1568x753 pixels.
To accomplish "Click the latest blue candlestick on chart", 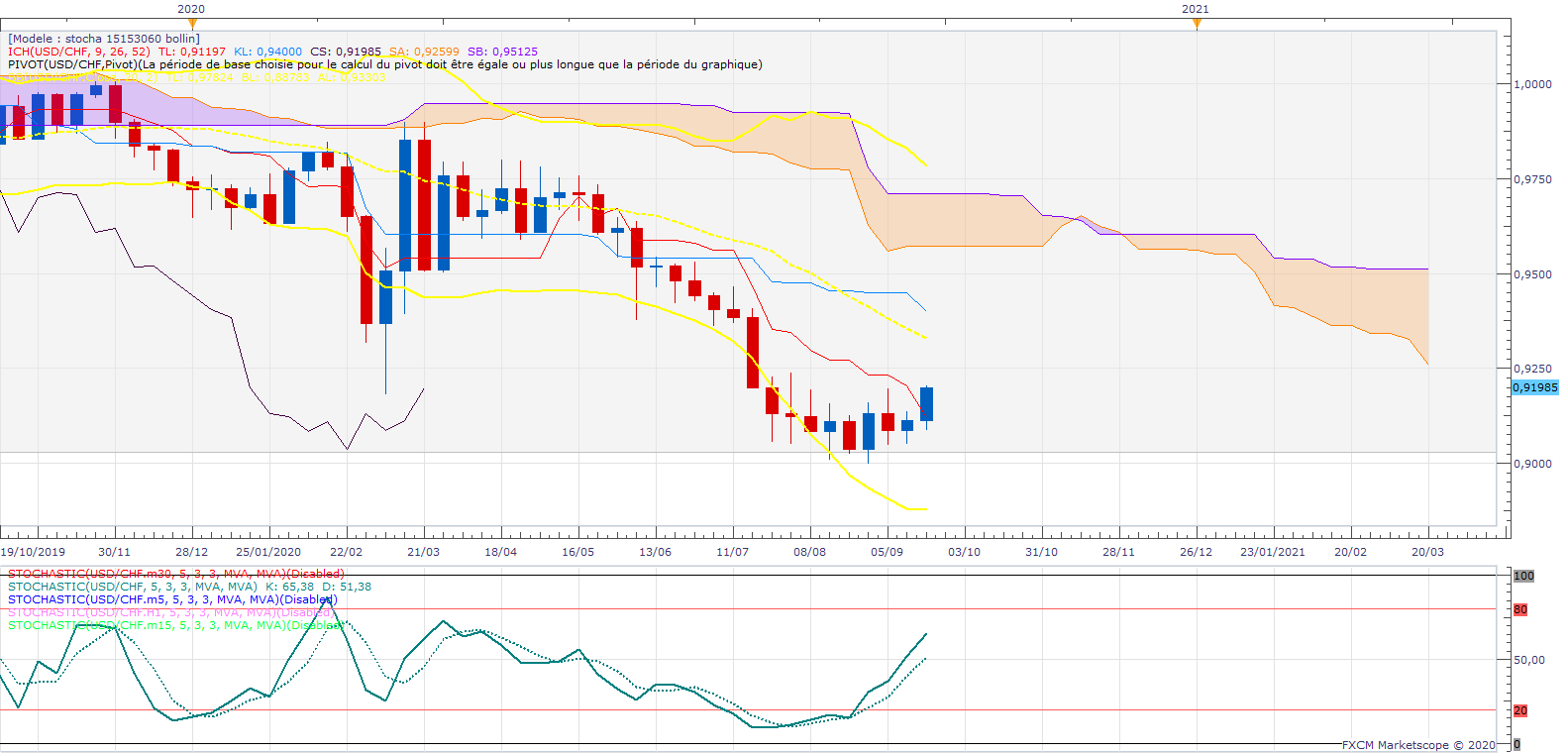I will [926, 403].
